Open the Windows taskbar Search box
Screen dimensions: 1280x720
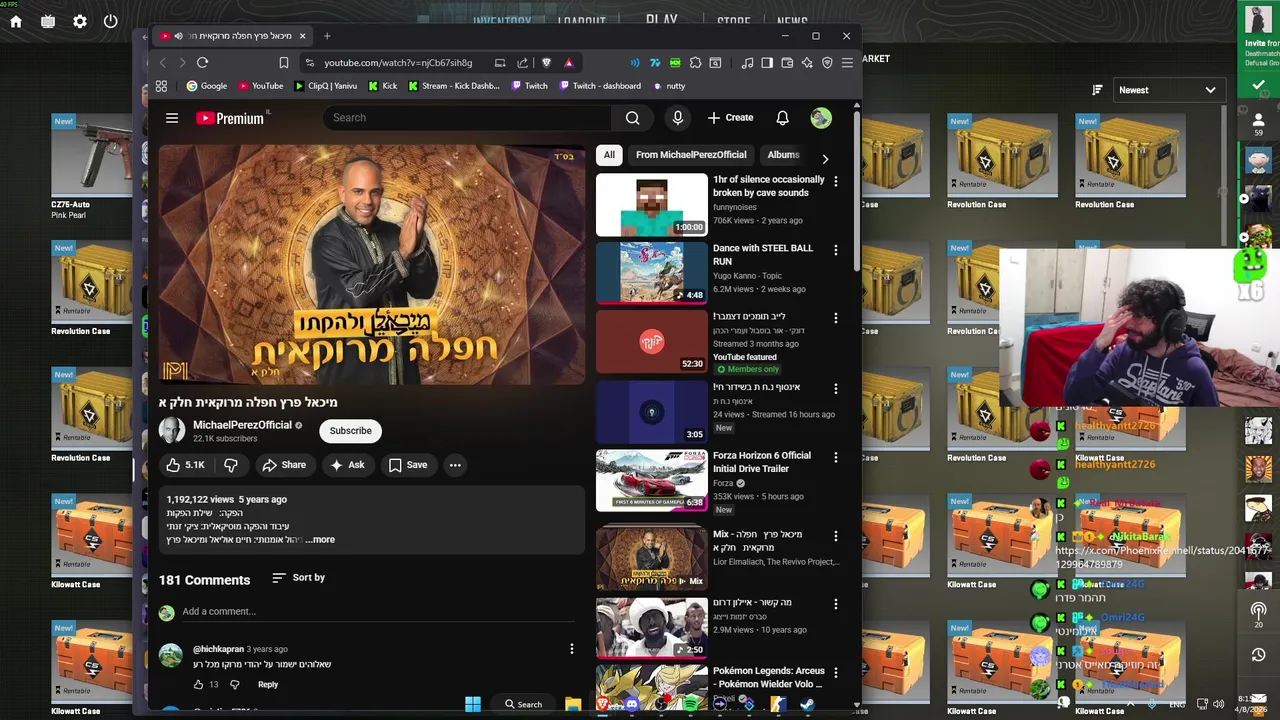click(524, 704)
